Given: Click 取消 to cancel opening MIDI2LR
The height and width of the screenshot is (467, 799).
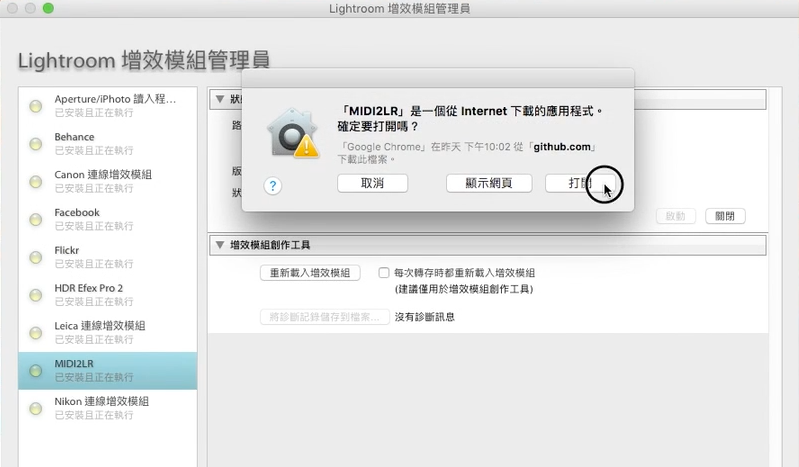Looking at the screenshot, I should click(x=372, y=183).
